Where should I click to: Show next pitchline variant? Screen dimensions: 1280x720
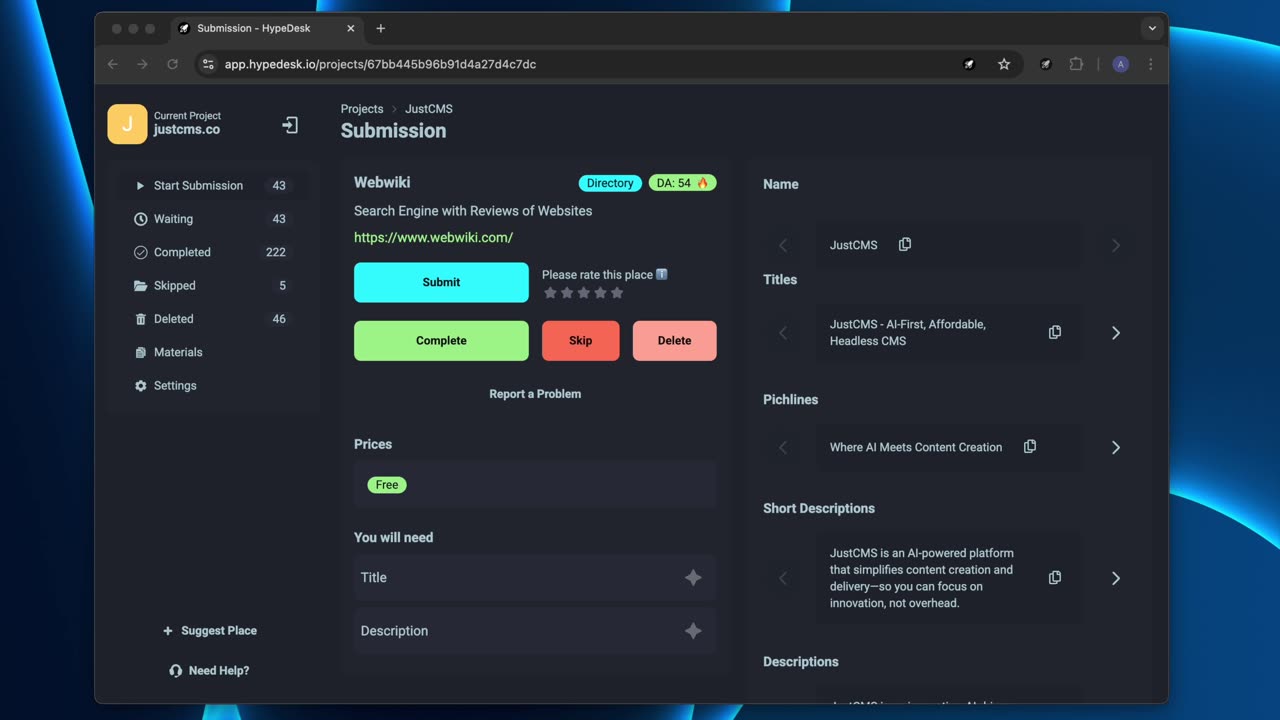[x=1116, y=448]
